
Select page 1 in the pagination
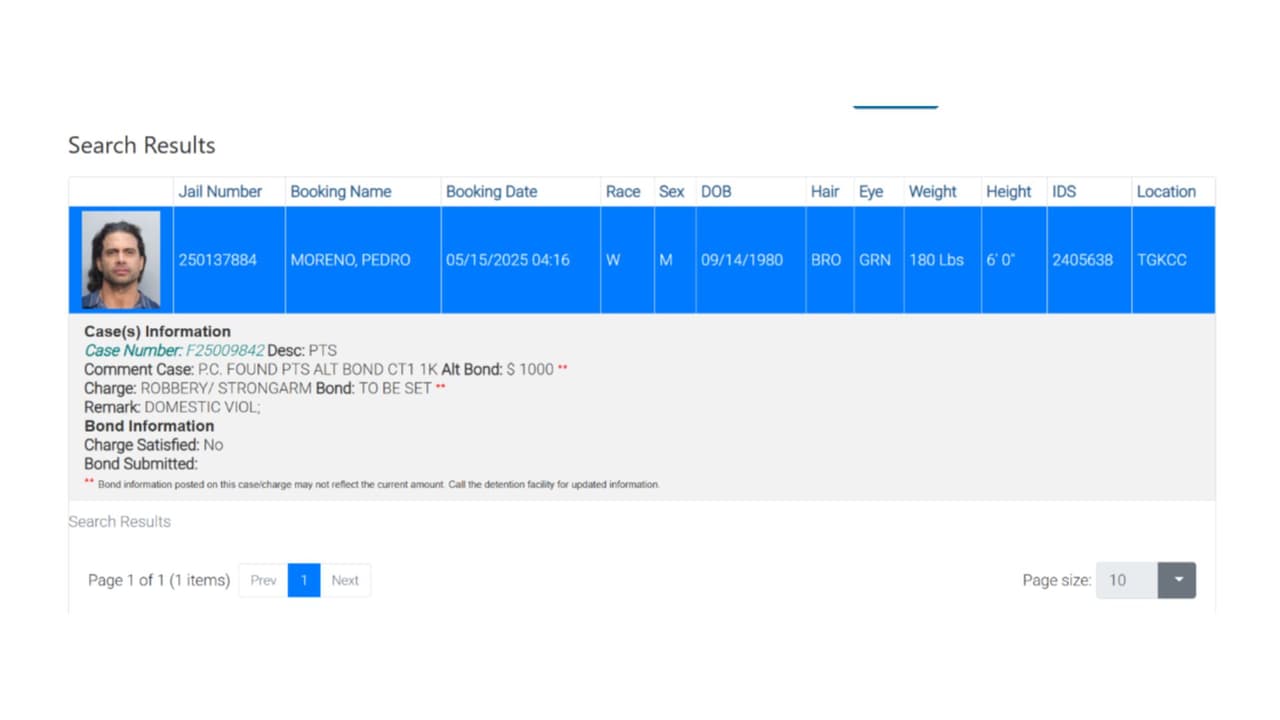(x=304, y=580)
